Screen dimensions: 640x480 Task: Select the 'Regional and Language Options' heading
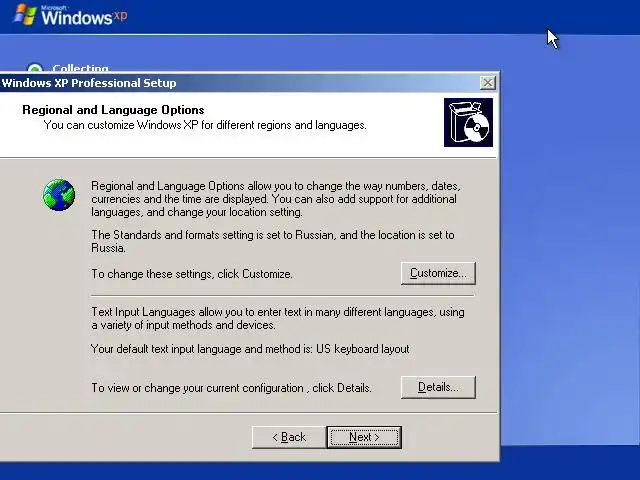[113, 110]
